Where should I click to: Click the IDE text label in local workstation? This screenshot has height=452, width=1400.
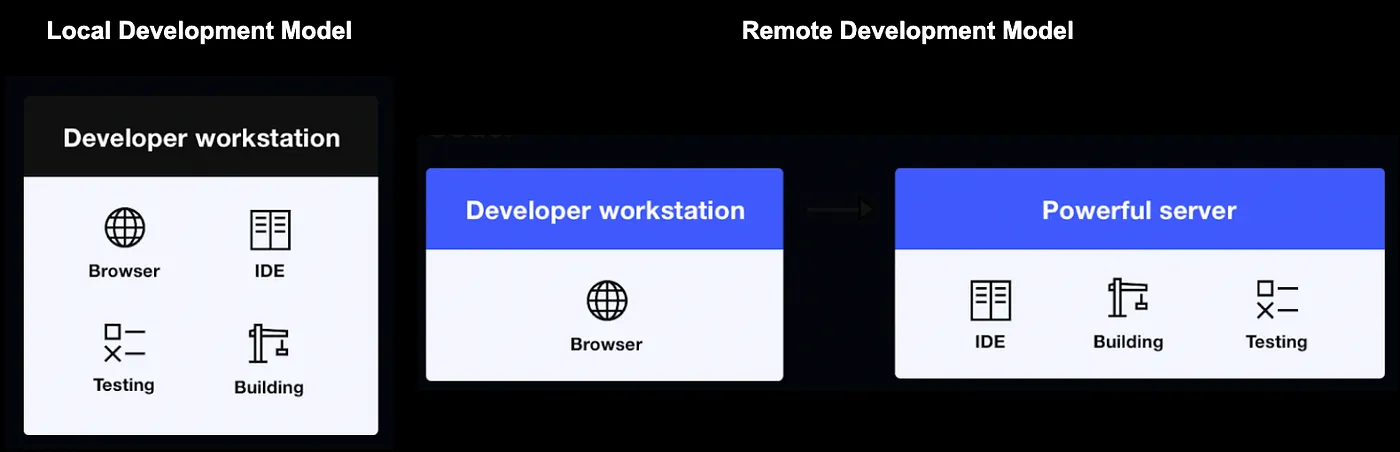(x=269, y=271)
